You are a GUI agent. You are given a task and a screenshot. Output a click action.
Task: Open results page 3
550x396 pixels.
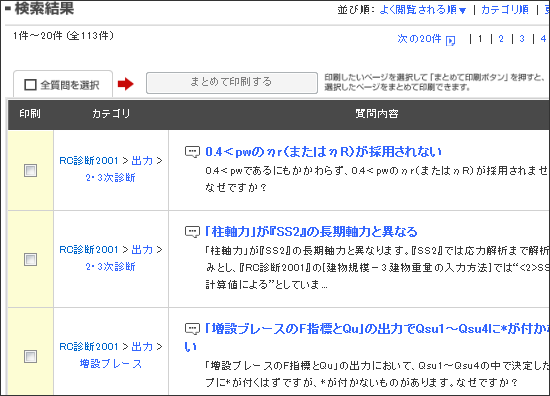pos(522,39)
